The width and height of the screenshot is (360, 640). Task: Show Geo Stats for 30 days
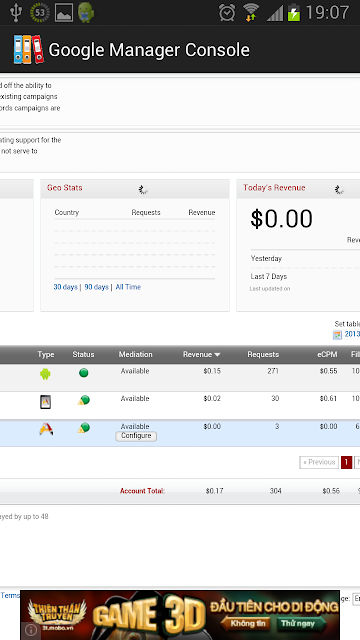click(65, 287)
